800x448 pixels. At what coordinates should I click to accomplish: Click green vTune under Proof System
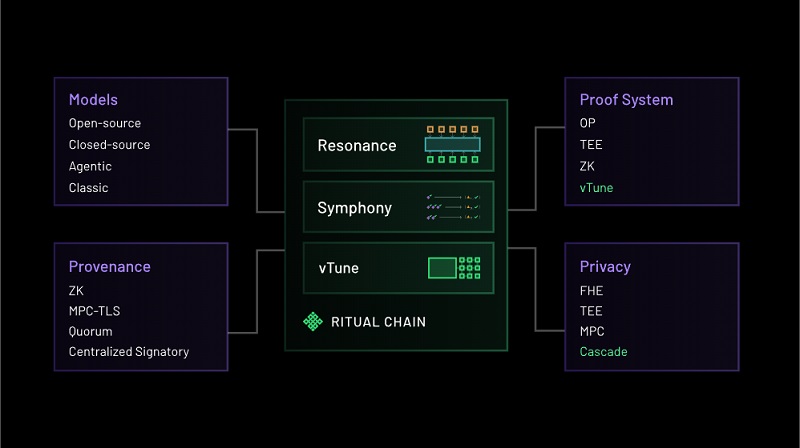[596, 188]
